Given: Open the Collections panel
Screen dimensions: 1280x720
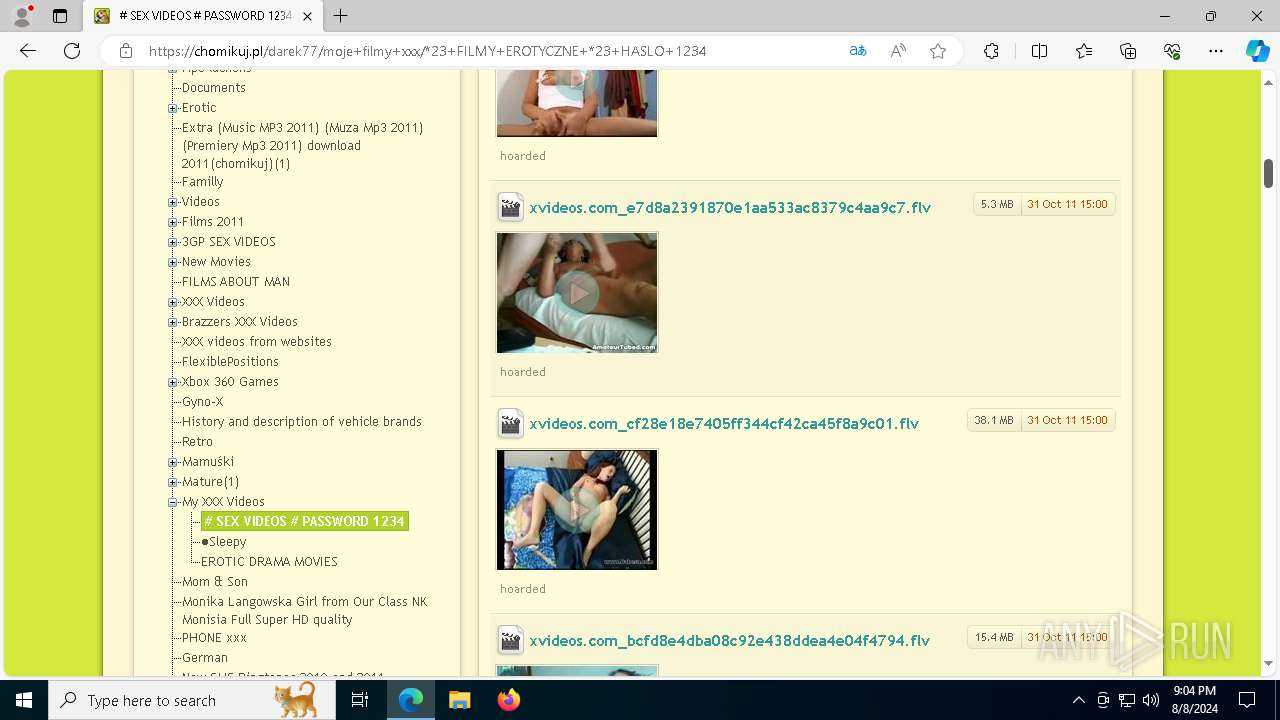Looking at the screenshot, I should coord(1128,51).
